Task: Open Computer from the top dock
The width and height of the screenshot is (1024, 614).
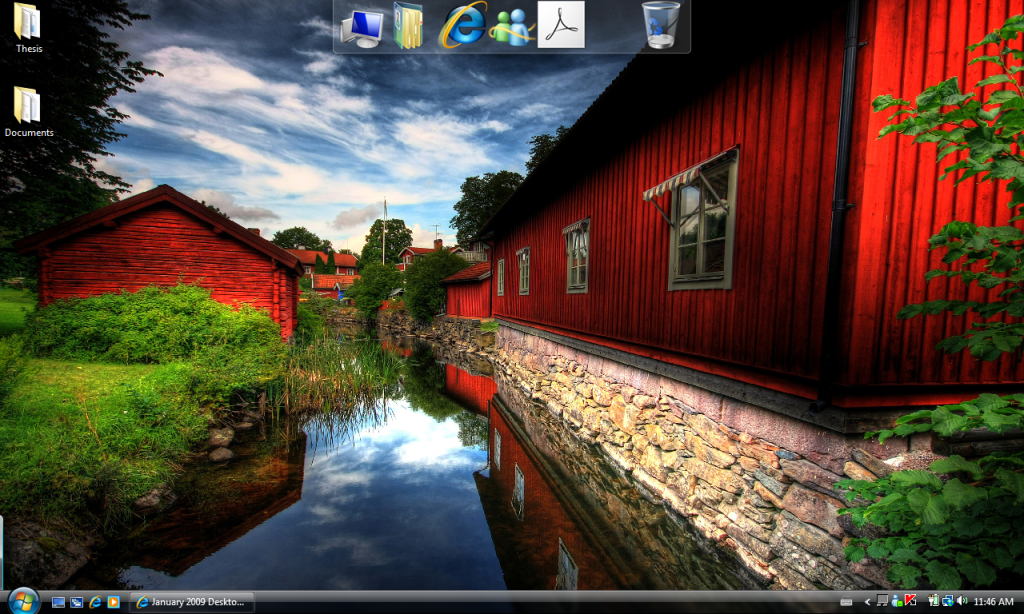Action: 361,27
